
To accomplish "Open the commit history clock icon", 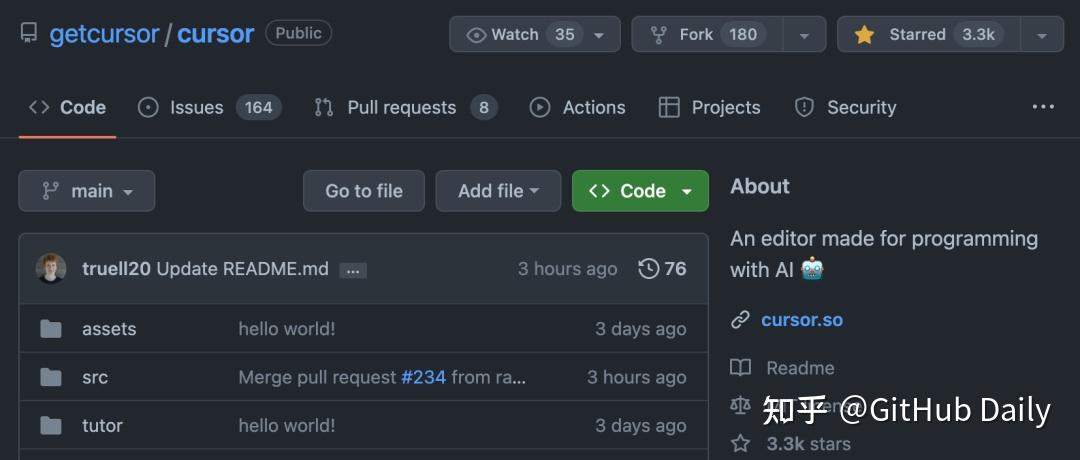I will tap(649, 268).
